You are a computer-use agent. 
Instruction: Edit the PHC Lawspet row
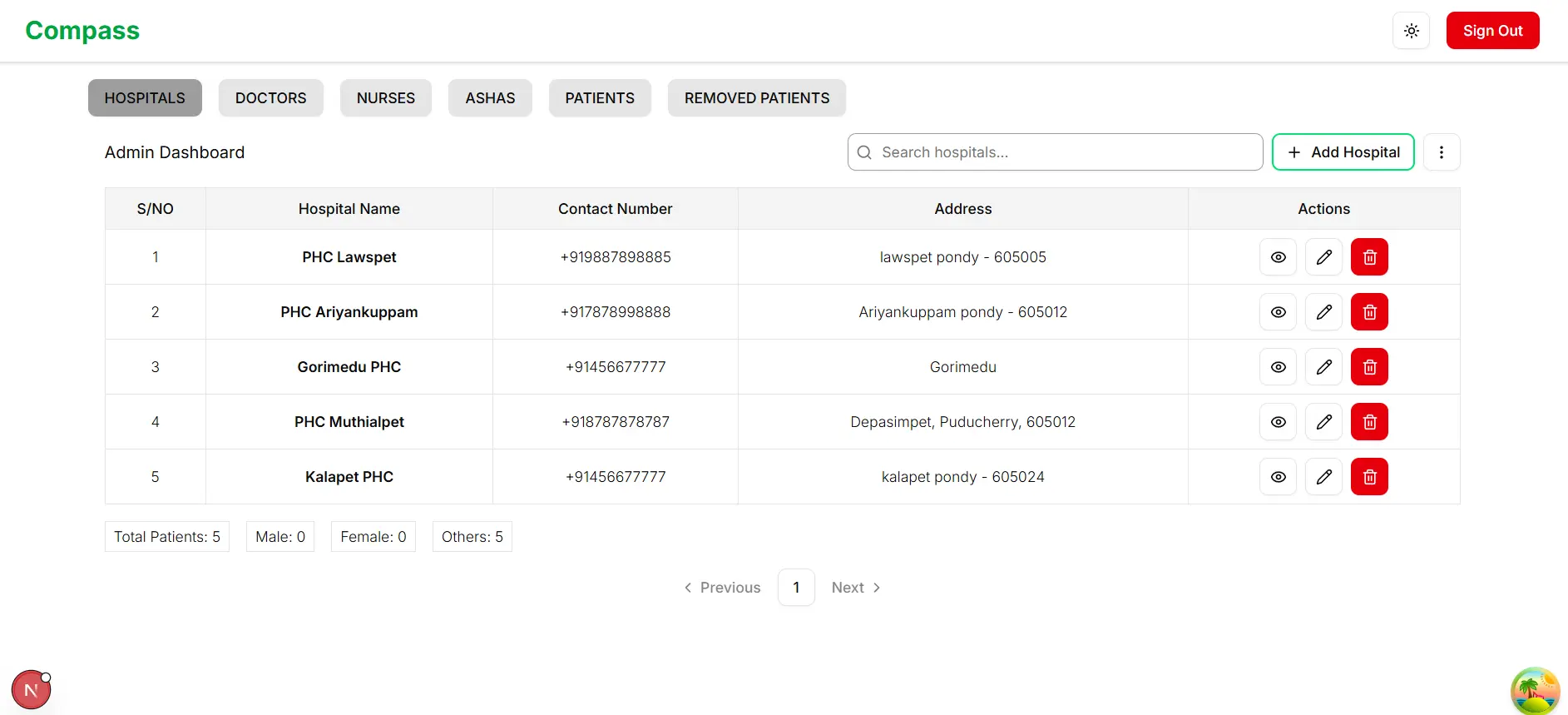click(1324, 257)
